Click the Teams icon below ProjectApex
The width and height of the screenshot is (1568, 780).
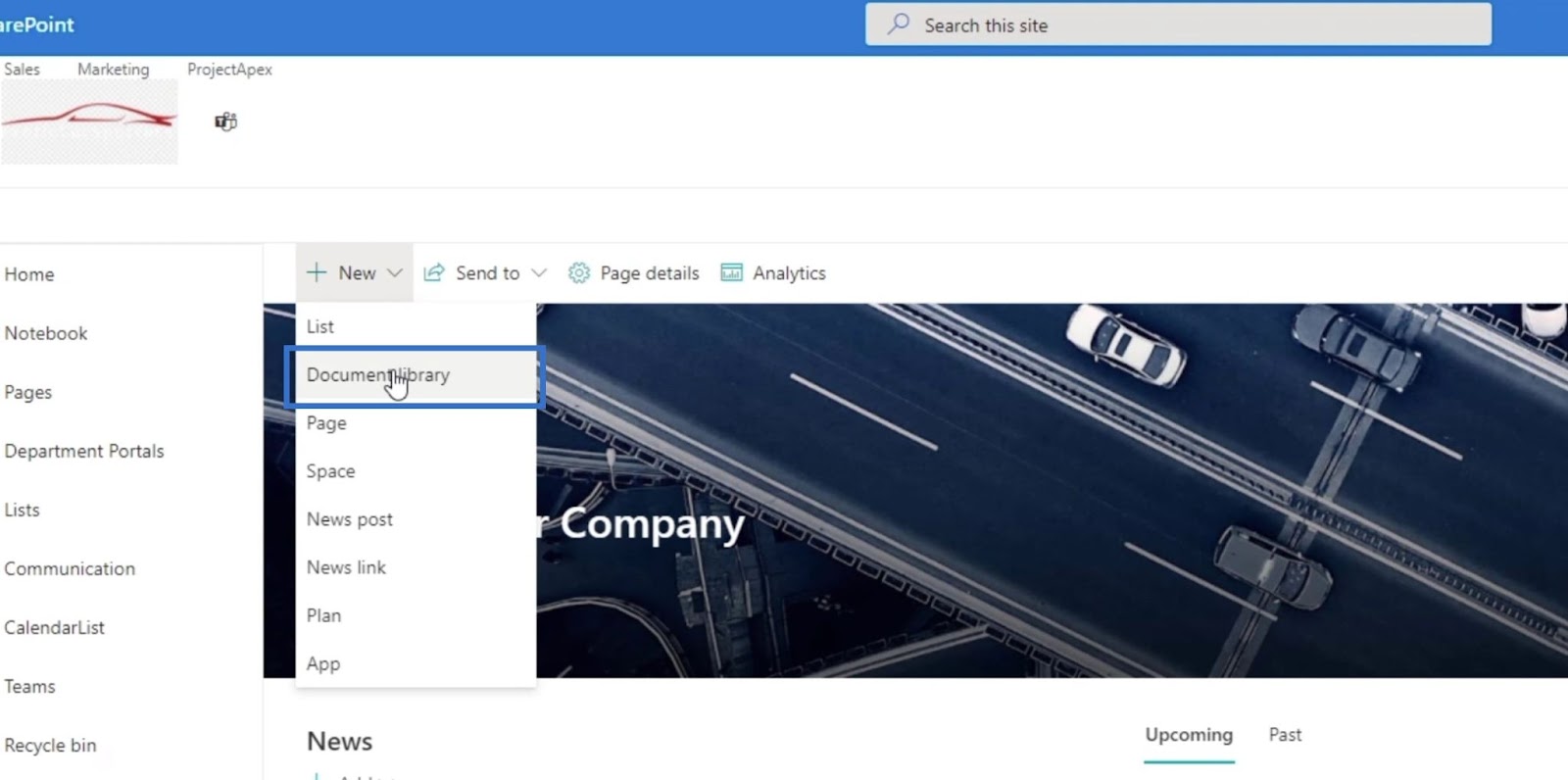tap(225, 122)
